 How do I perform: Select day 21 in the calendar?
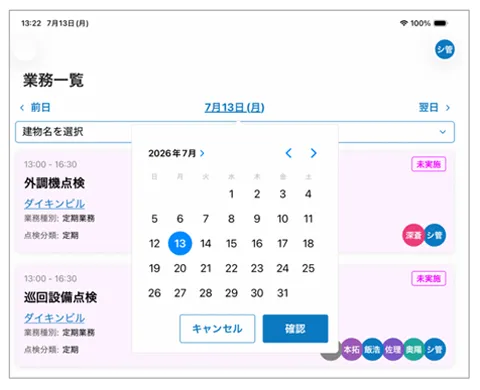pyautogui.click(x=206, y=268)
